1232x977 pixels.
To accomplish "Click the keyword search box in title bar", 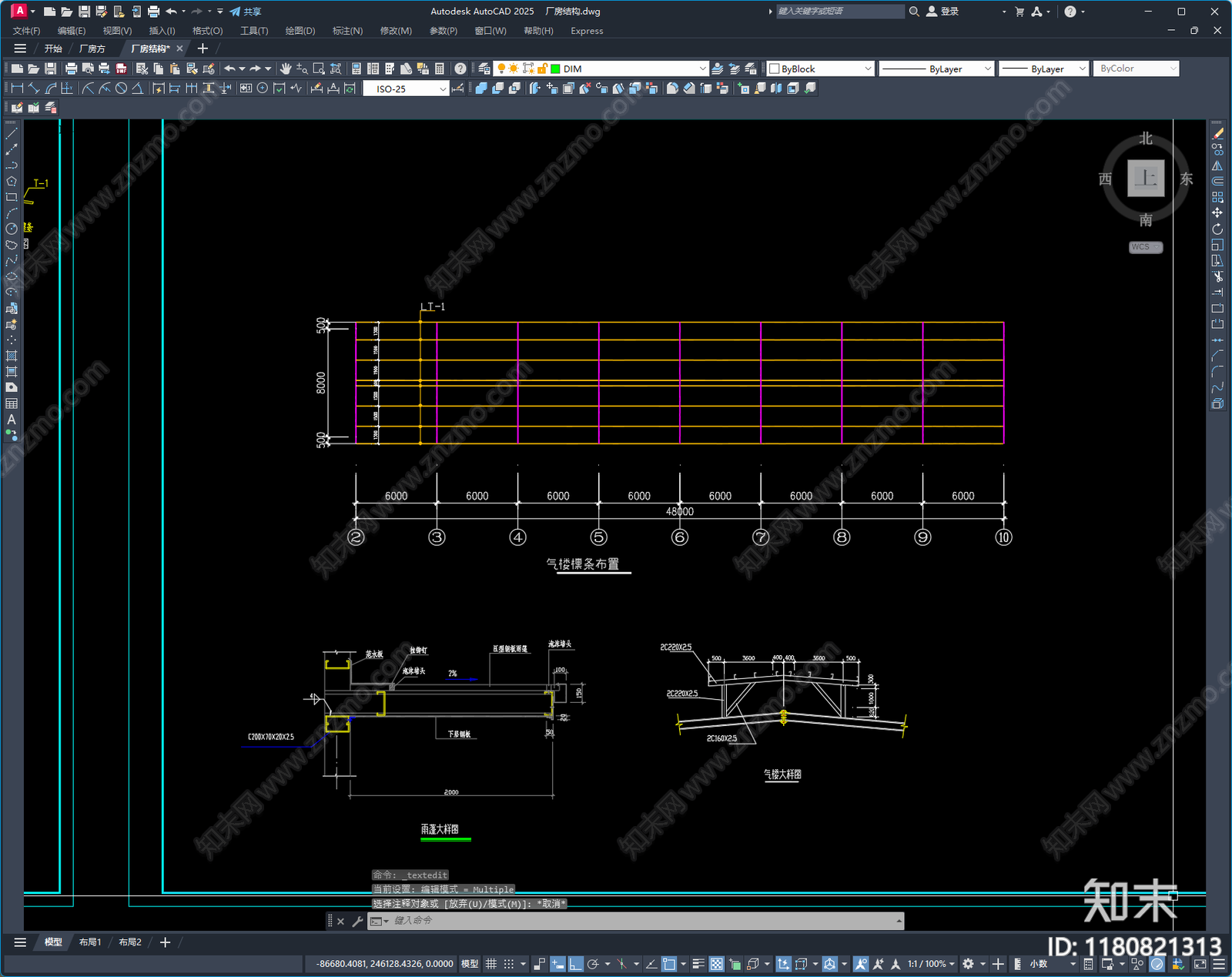I will 840,12.
